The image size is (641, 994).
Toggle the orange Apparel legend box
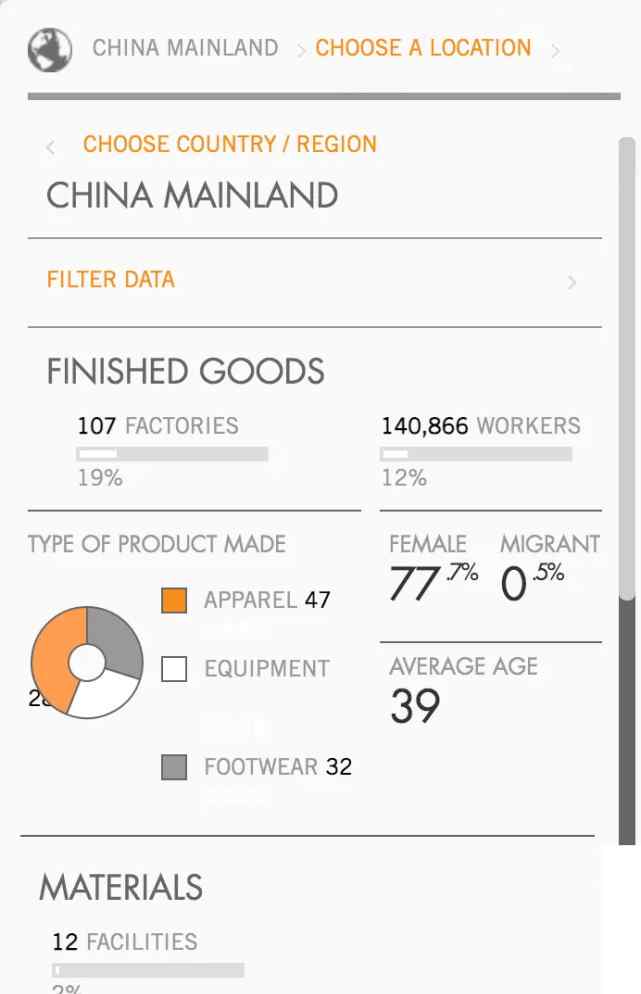pos(174,600)
